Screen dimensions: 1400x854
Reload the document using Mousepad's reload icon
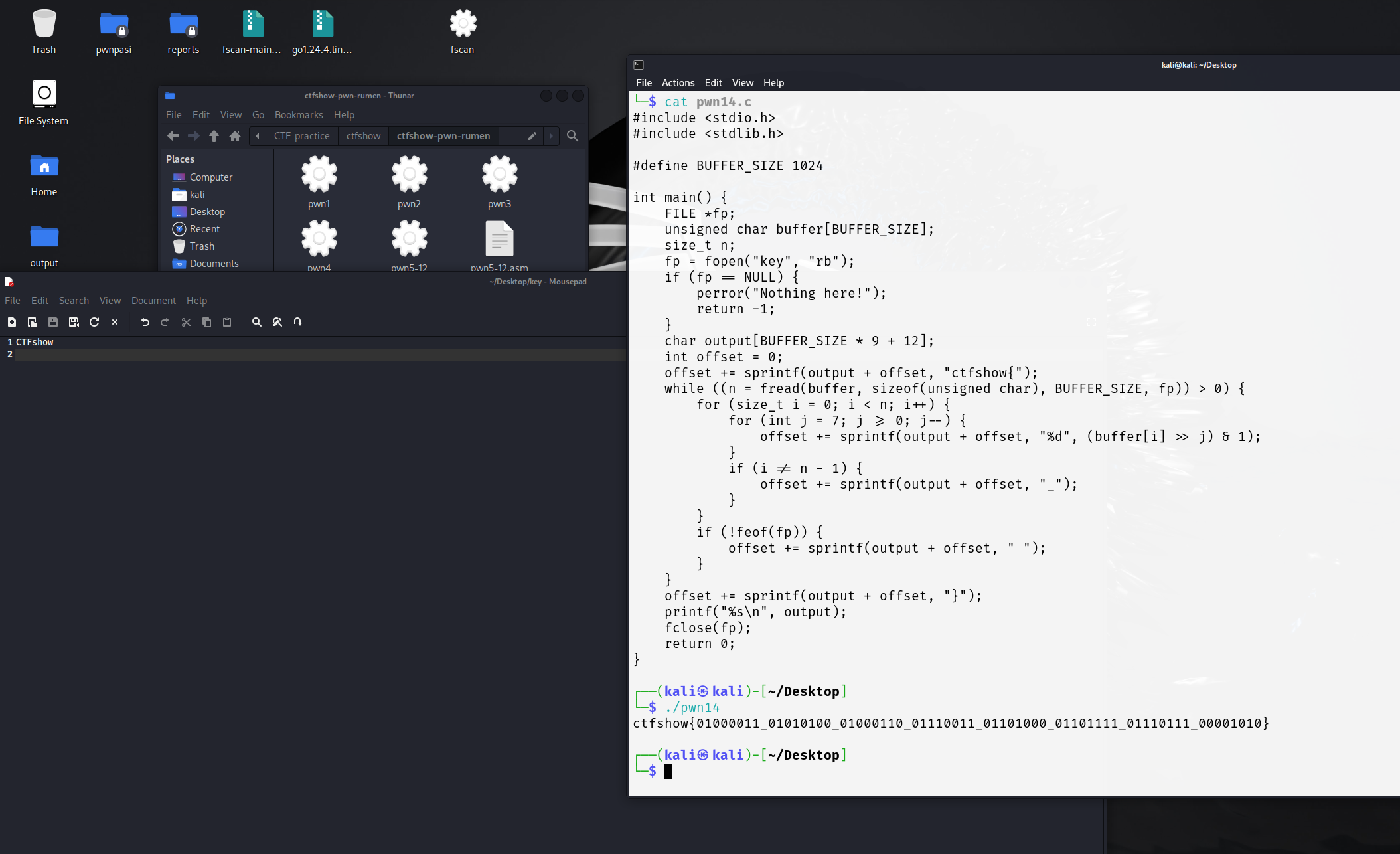pyautogui.click(x=94, y=322)
